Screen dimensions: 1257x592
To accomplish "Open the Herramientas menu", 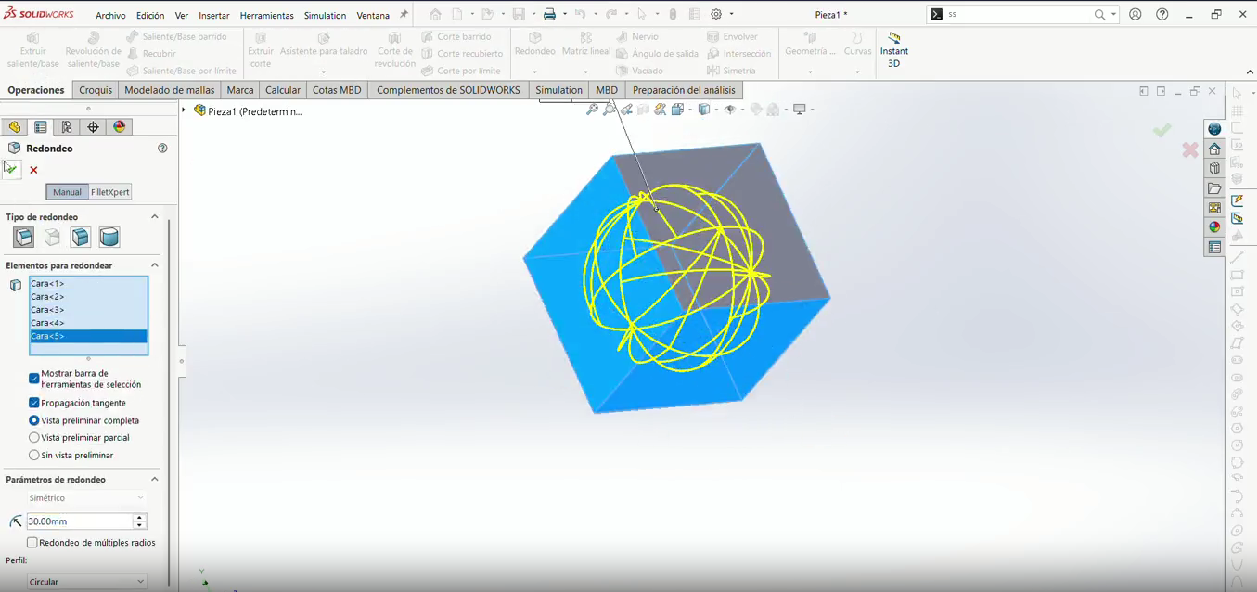I will 267,16.
